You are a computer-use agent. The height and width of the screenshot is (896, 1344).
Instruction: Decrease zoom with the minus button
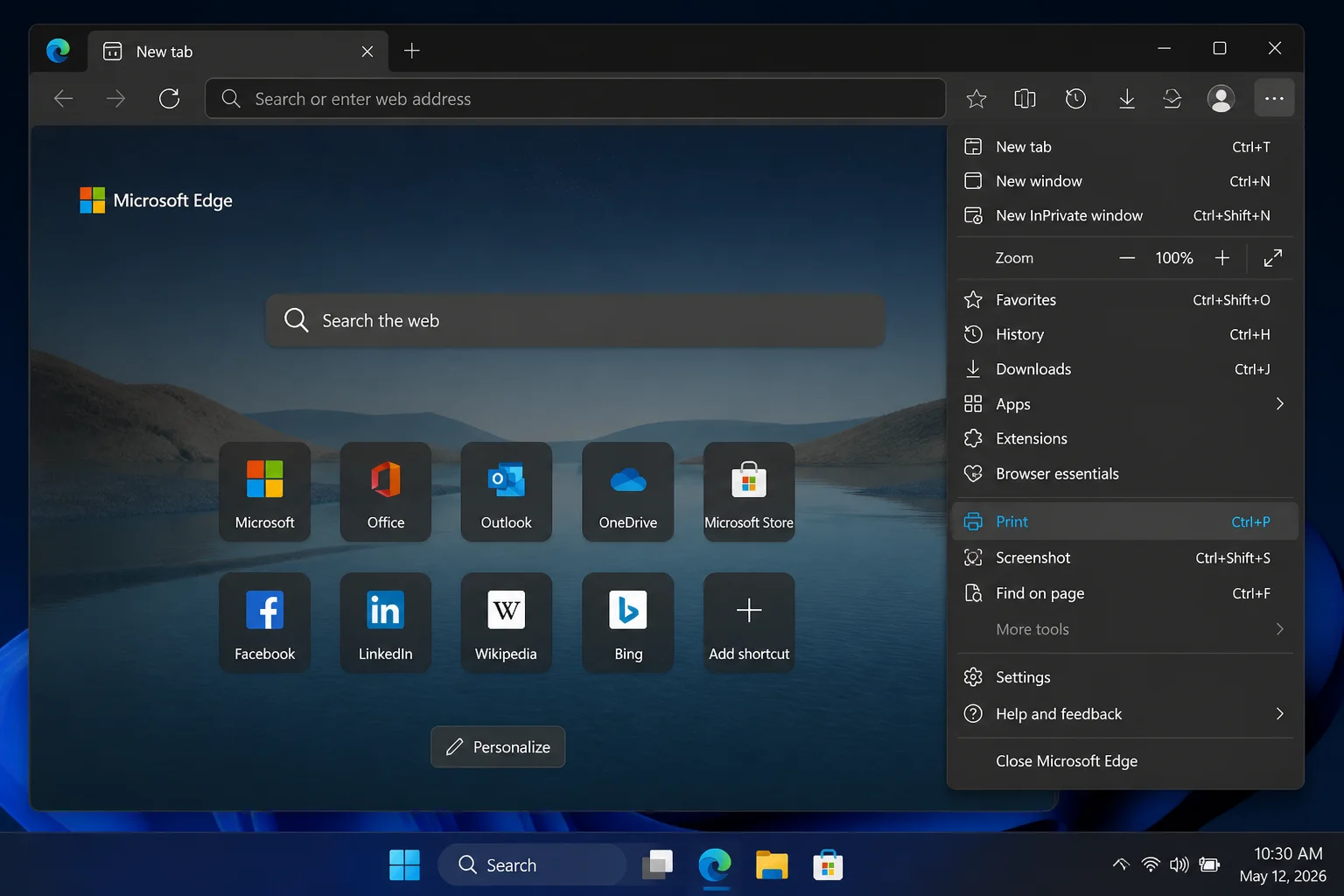click(x=1127, y=258)
